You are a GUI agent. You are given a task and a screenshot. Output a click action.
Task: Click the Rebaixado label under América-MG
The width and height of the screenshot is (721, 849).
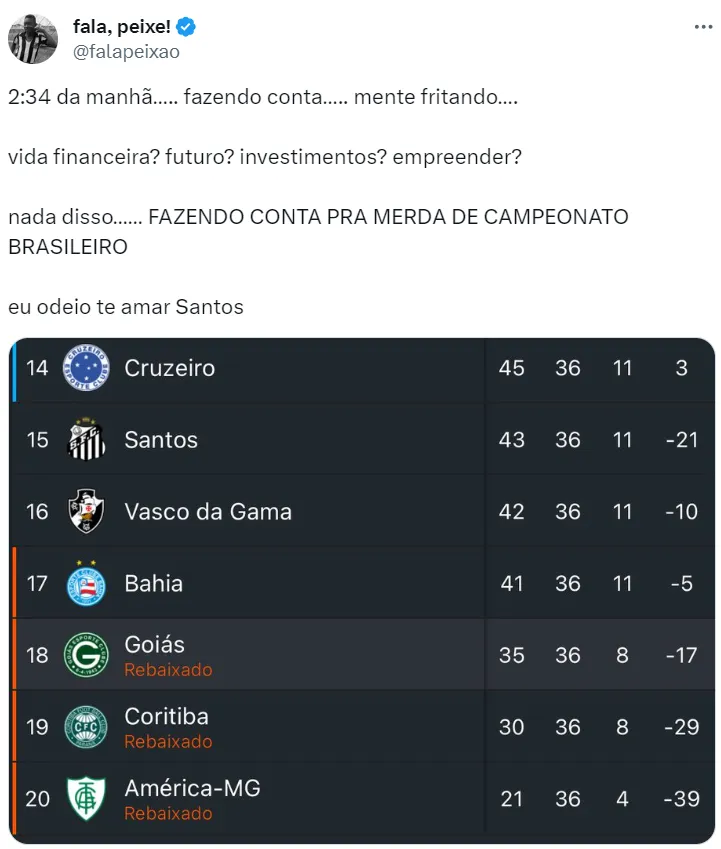[x=168, y=814]
